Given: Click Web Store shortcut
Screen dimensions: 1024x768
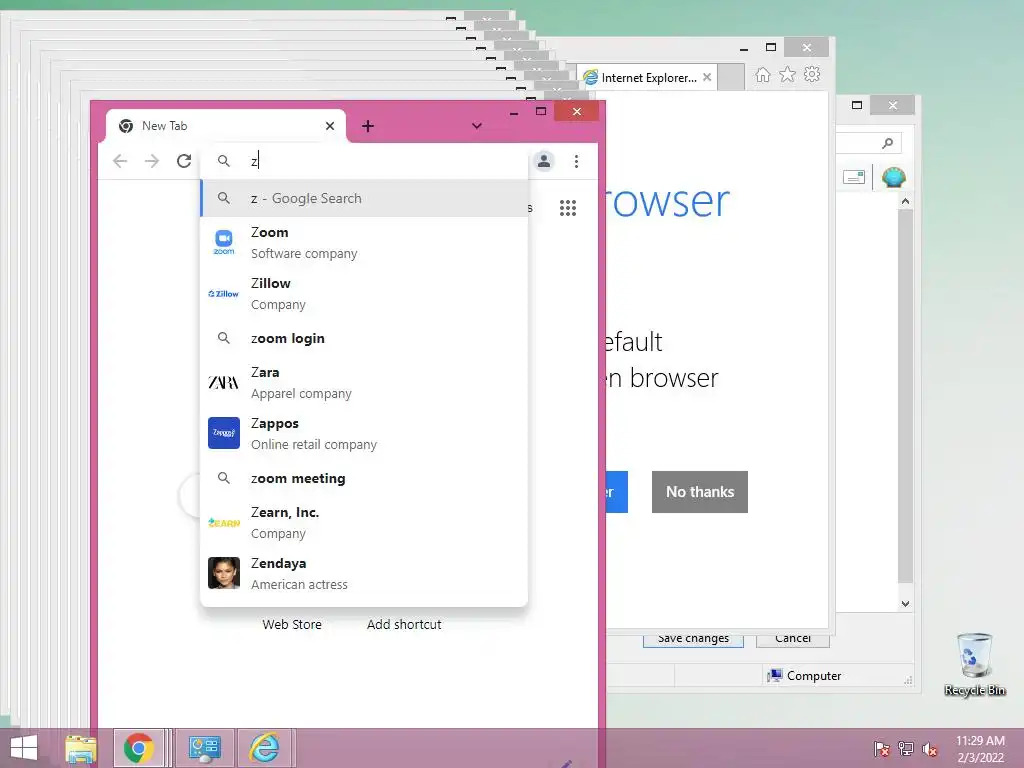Looking at the screenshot, I should coord(292,624).
